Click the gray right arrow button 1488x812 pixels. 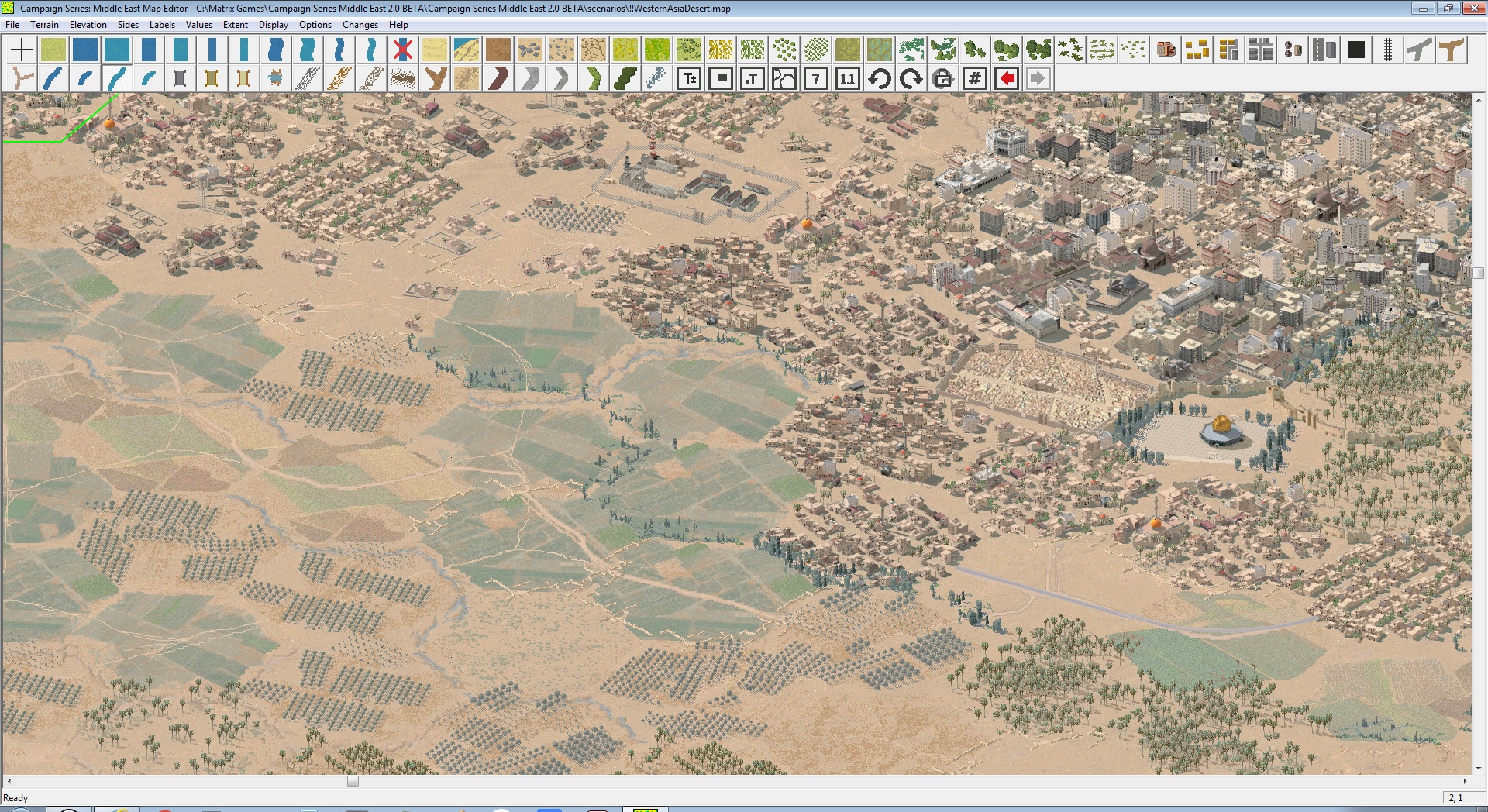click(1038, 78)
